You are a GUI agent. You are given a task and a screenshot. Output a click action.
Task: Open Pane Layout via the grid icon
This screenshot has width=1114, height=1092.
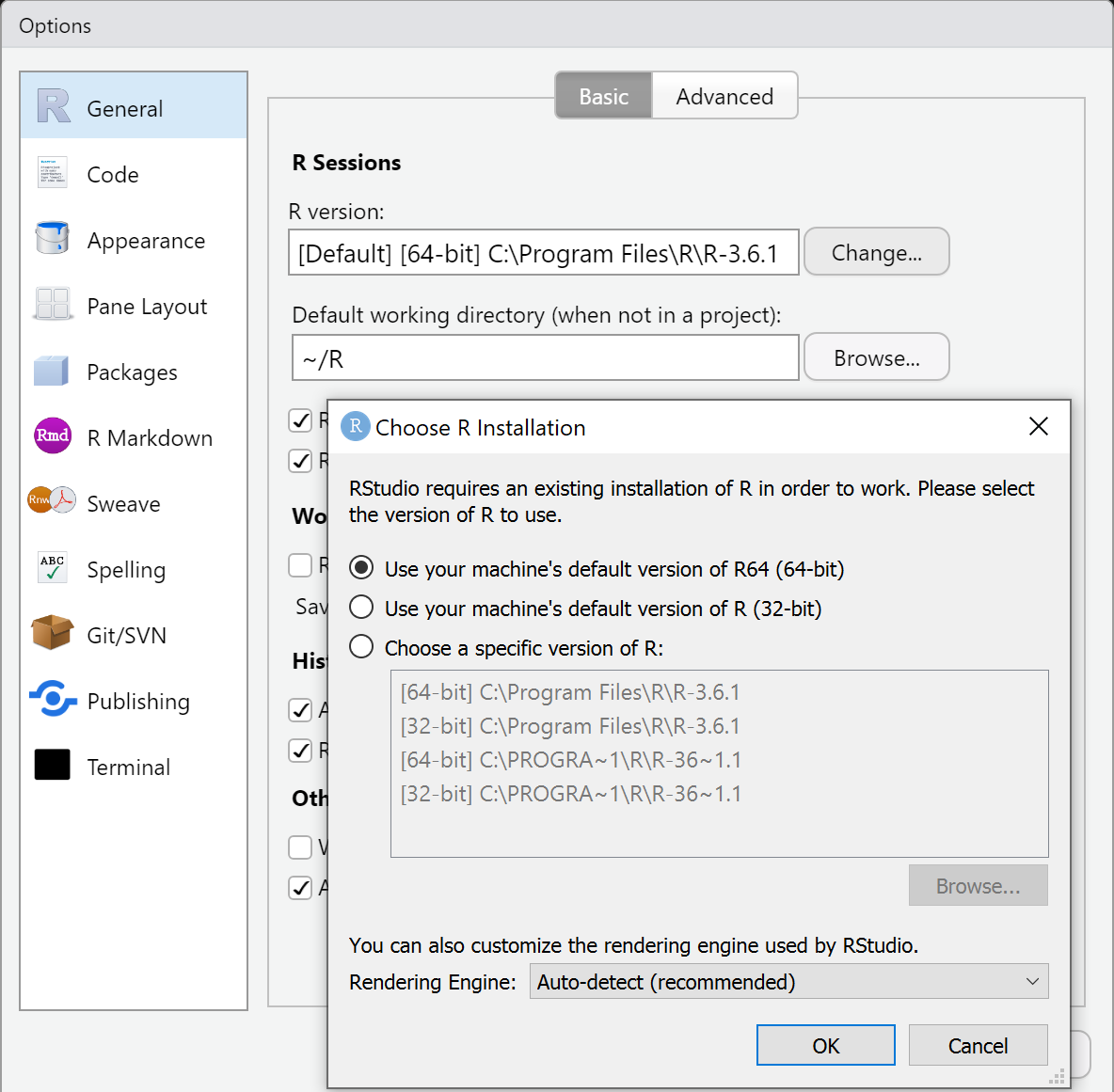pos(53,304)
